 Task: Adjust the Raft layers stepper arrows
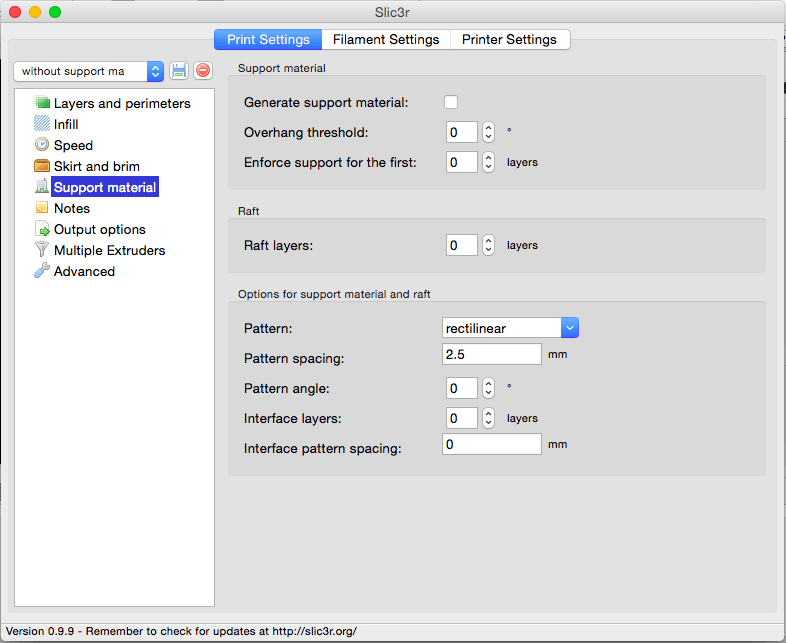click(488, 245)
